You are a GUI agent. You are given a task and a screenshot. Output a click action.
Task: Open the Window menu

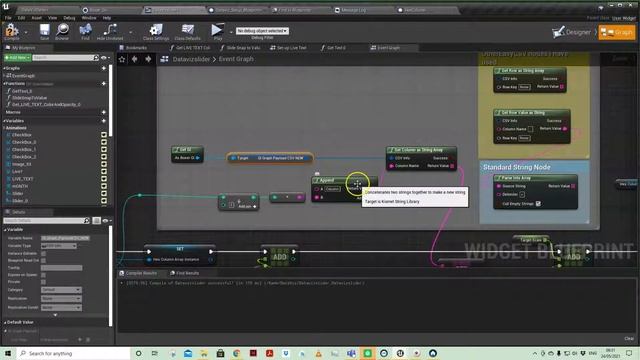point(89,18)
